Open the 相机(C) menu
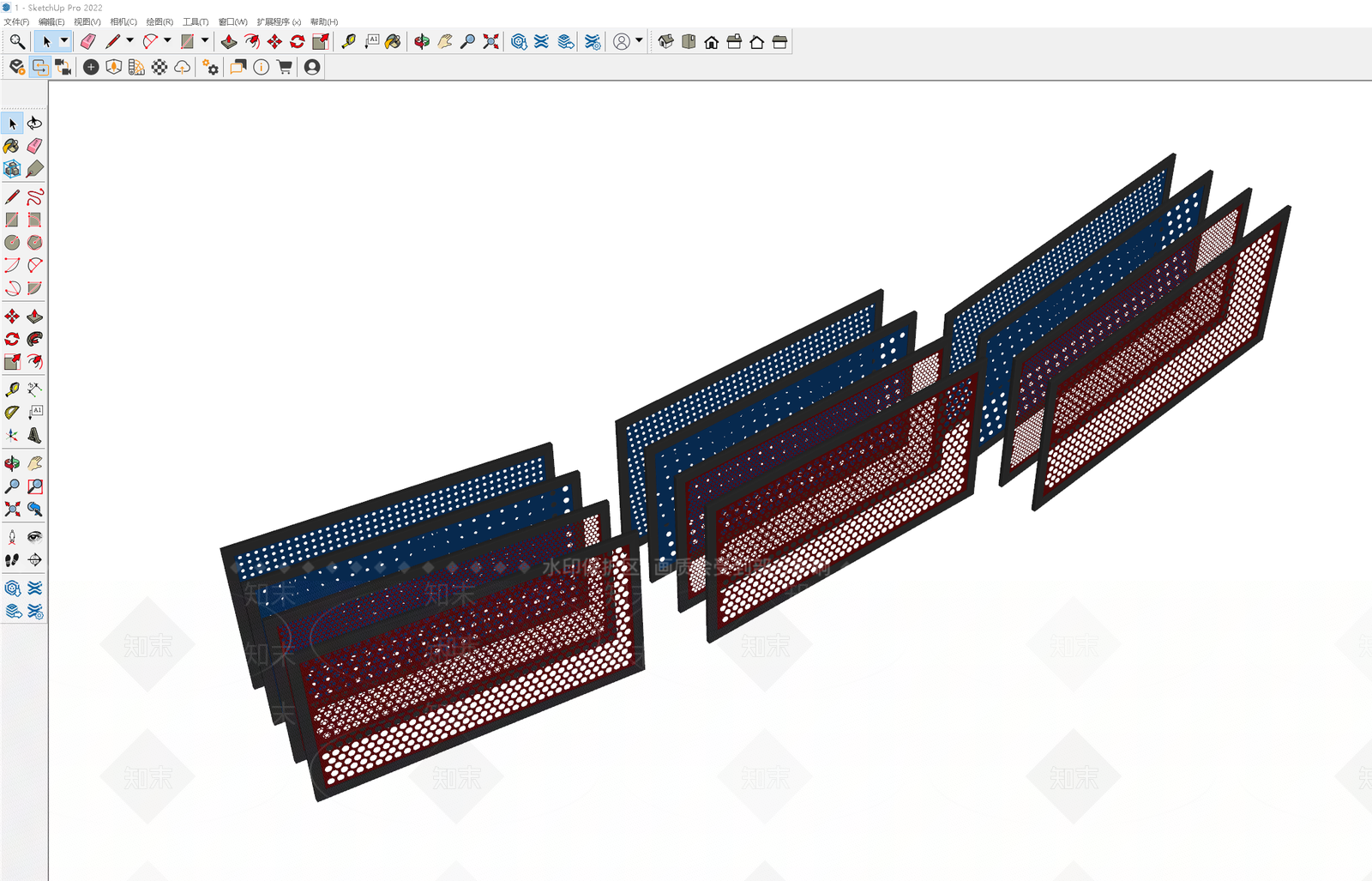Image resolution: width=1372 pixels, height=881 pixels. [123, 21]
